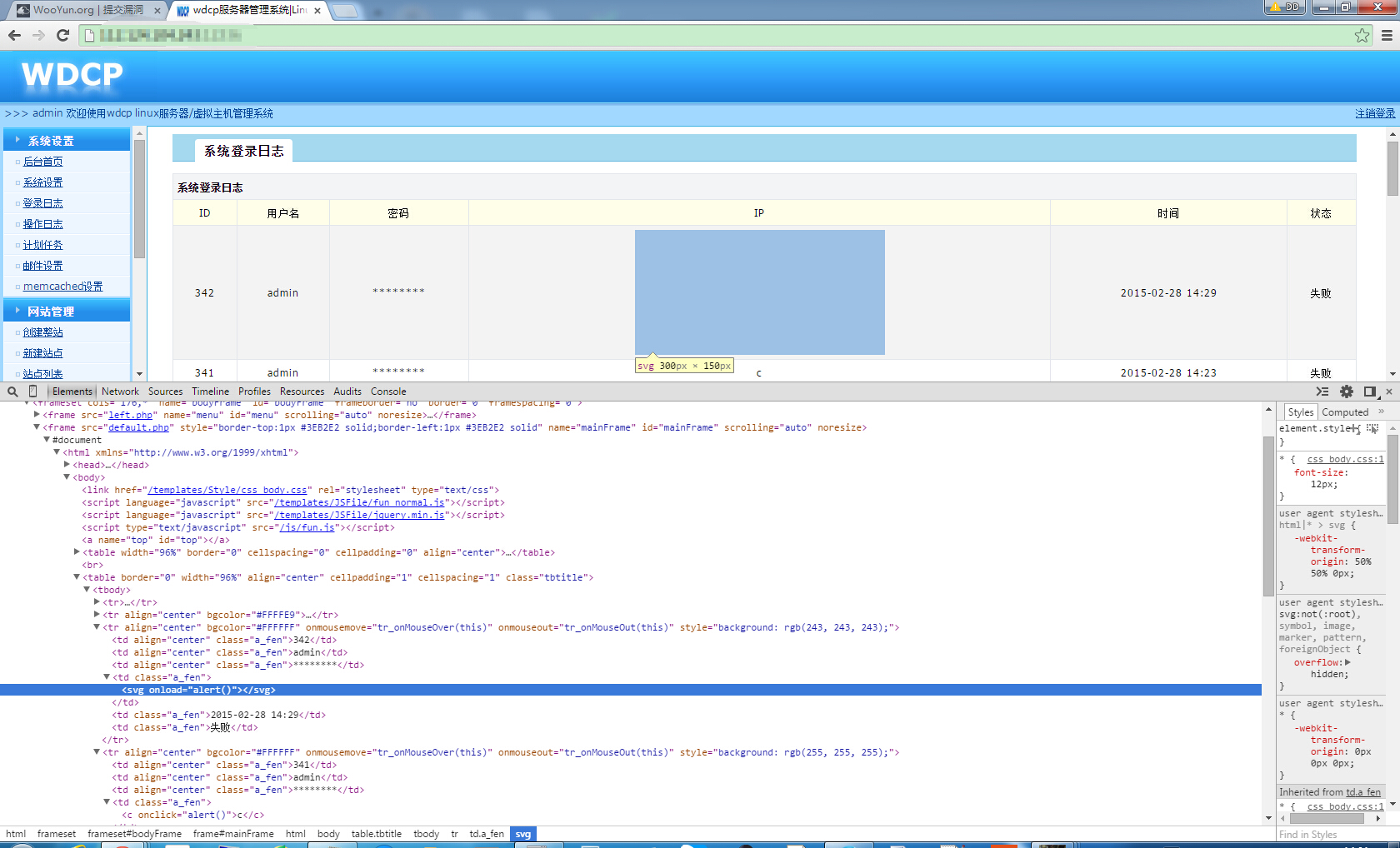Open the 操作日志 link
1400x848 pixels.
(42, 224)
